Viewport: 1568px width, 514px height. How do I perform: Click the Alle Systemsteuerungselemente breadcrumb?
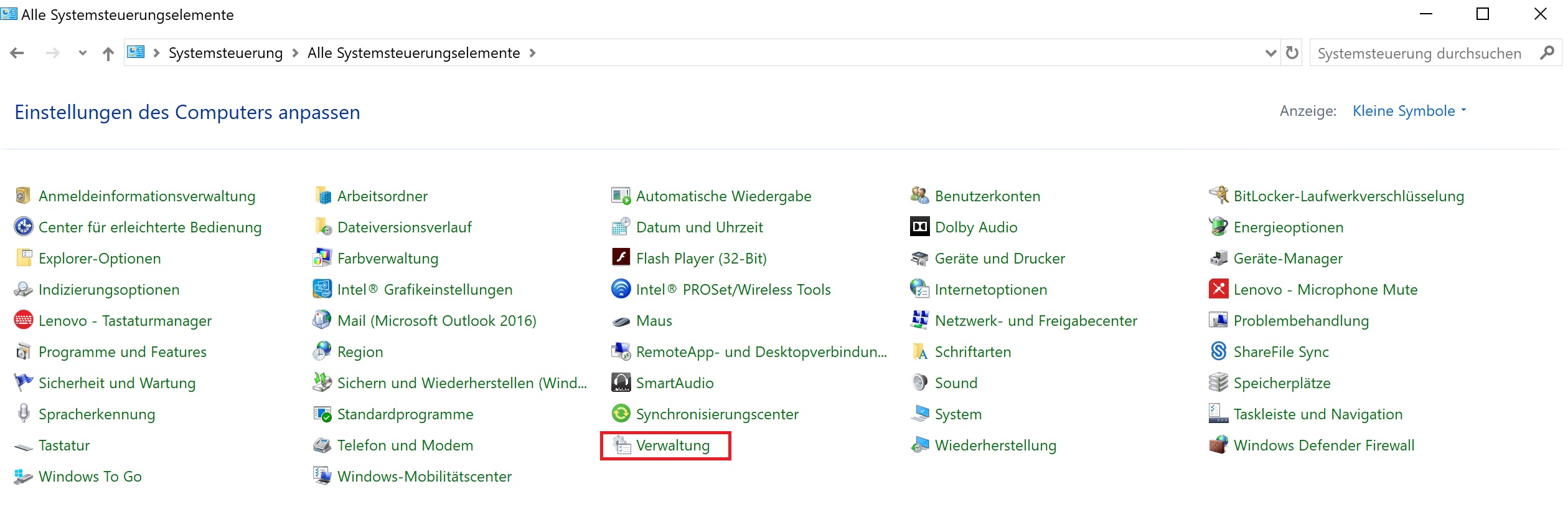(x=413, y=54)
